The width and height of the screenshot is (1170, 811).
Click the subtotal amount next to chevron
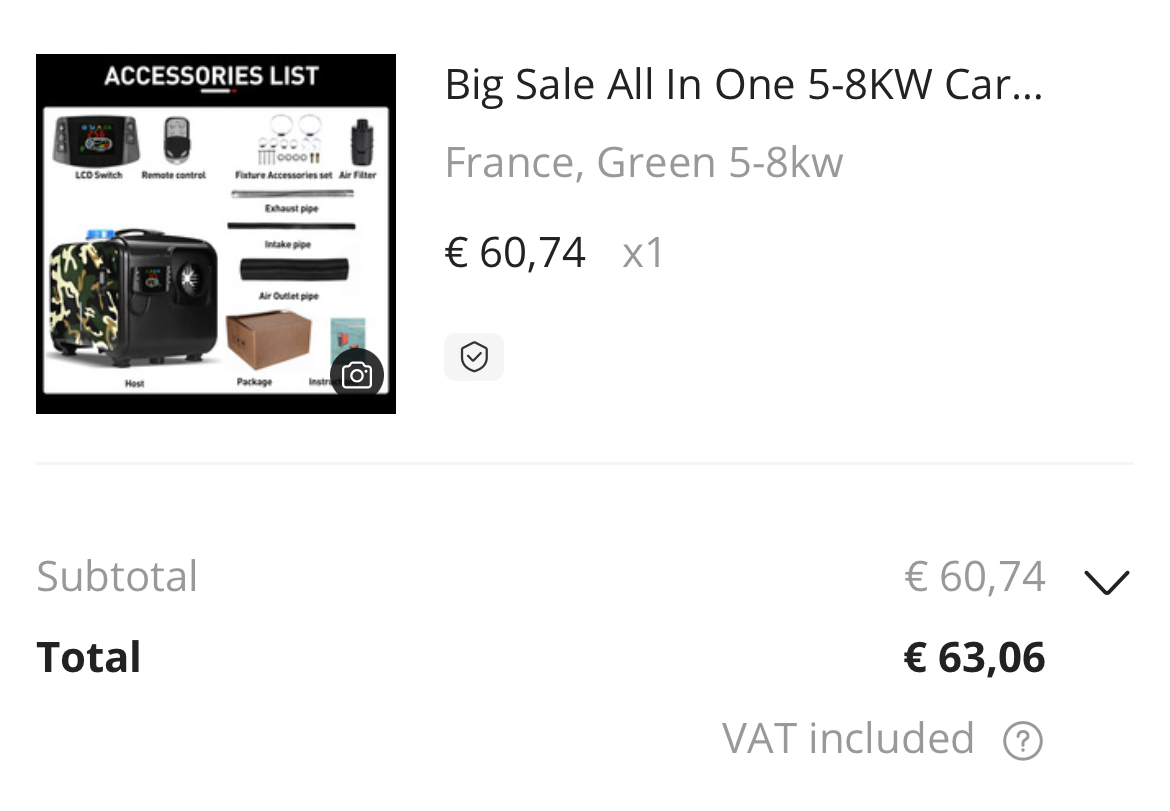click(974, 577)
